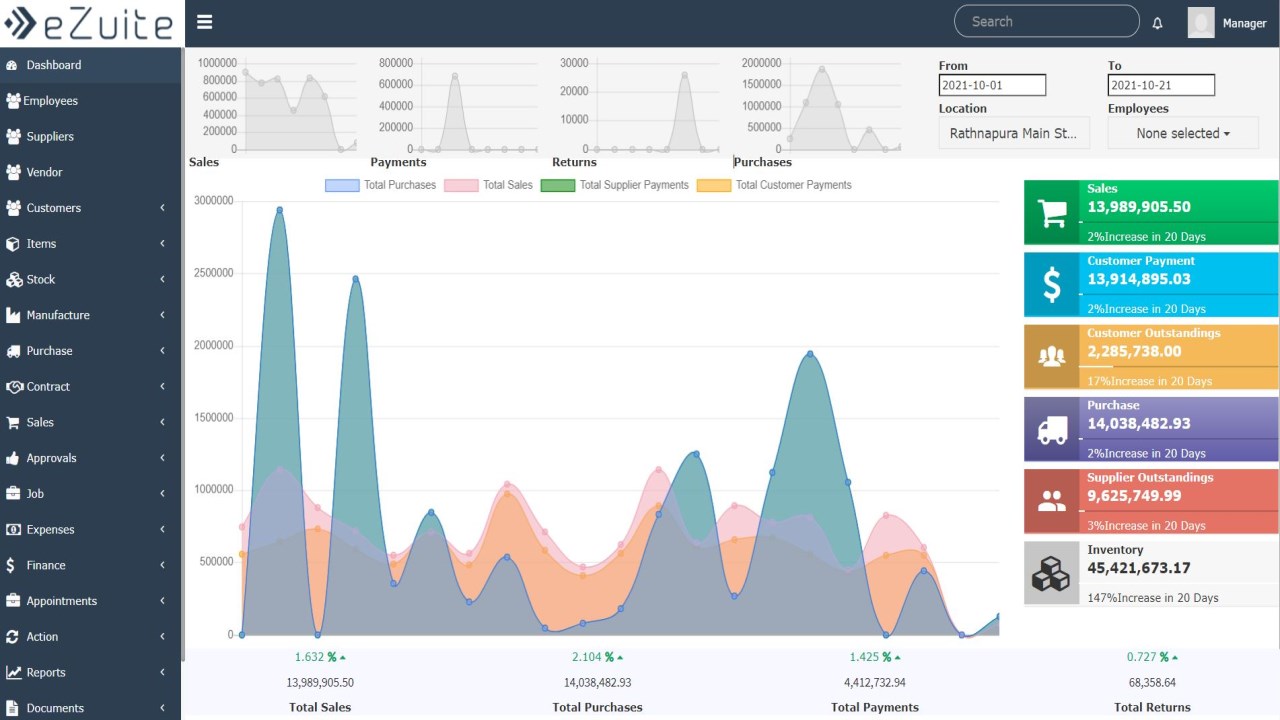The image size is (1280, 720).
Task: Open the Purchase sidebar menu
Action: [x=90, y=351]
